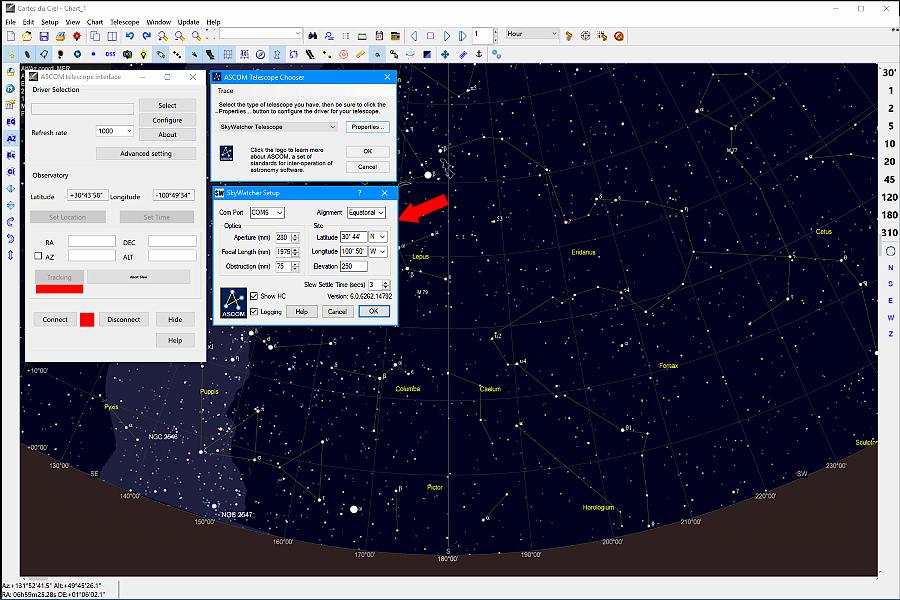Viewport: 900px width, 600px height.
Task: Create a new chart with the blank page icon
Action: [x=10, y=36]
